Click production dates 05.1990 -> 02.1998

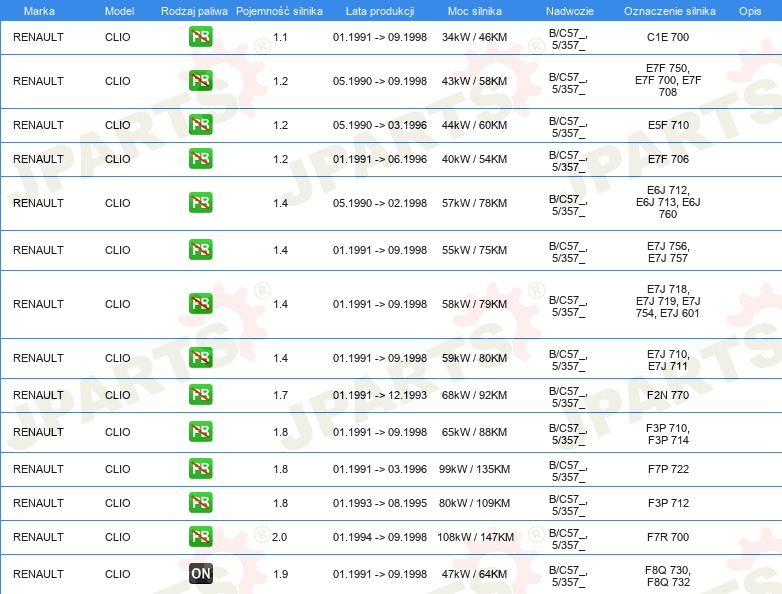(x=380, y=203)
